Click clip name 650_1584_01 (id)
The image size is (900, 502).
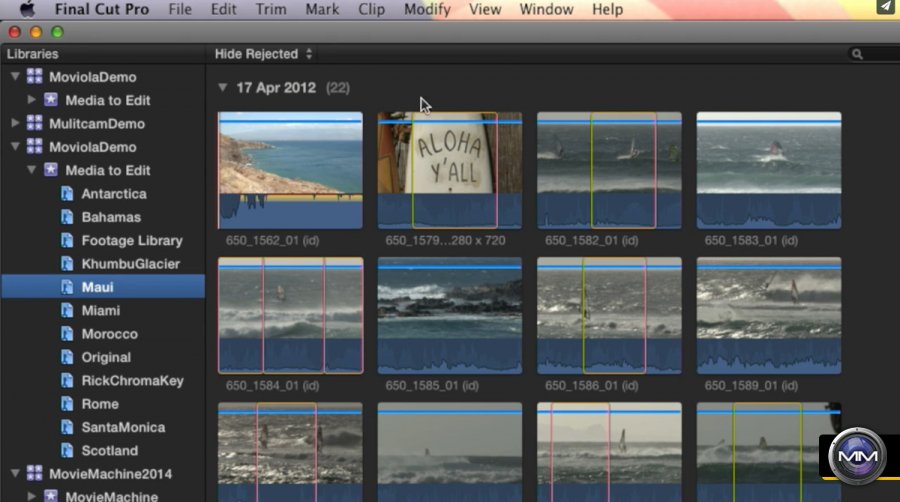pyautogui.click(x=272, y=386)
